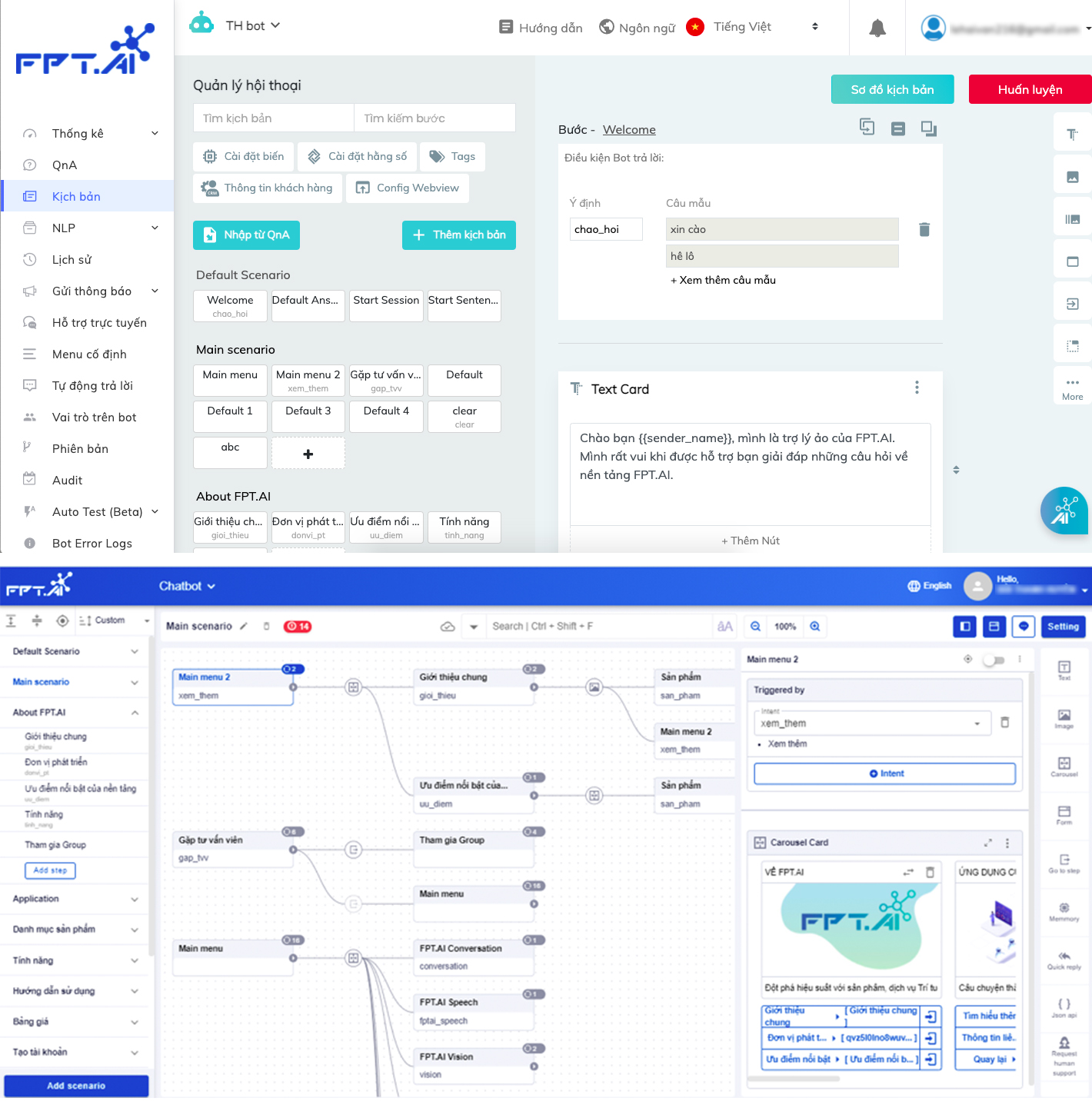The image size is (1092, 1108).
Task: Switch language via English in blue header
Action: click(930, 586)
